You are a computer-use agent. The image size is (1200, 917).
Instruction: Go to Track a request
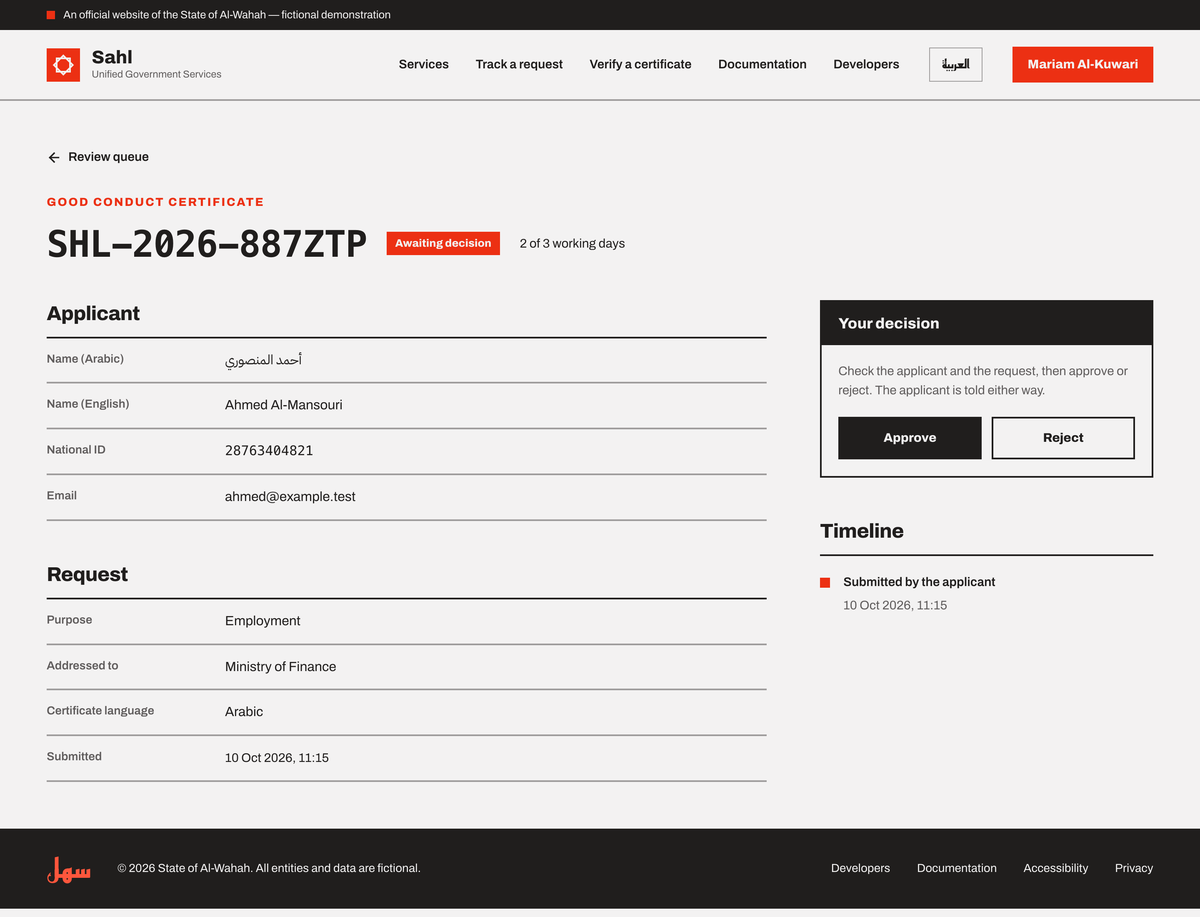519,64
